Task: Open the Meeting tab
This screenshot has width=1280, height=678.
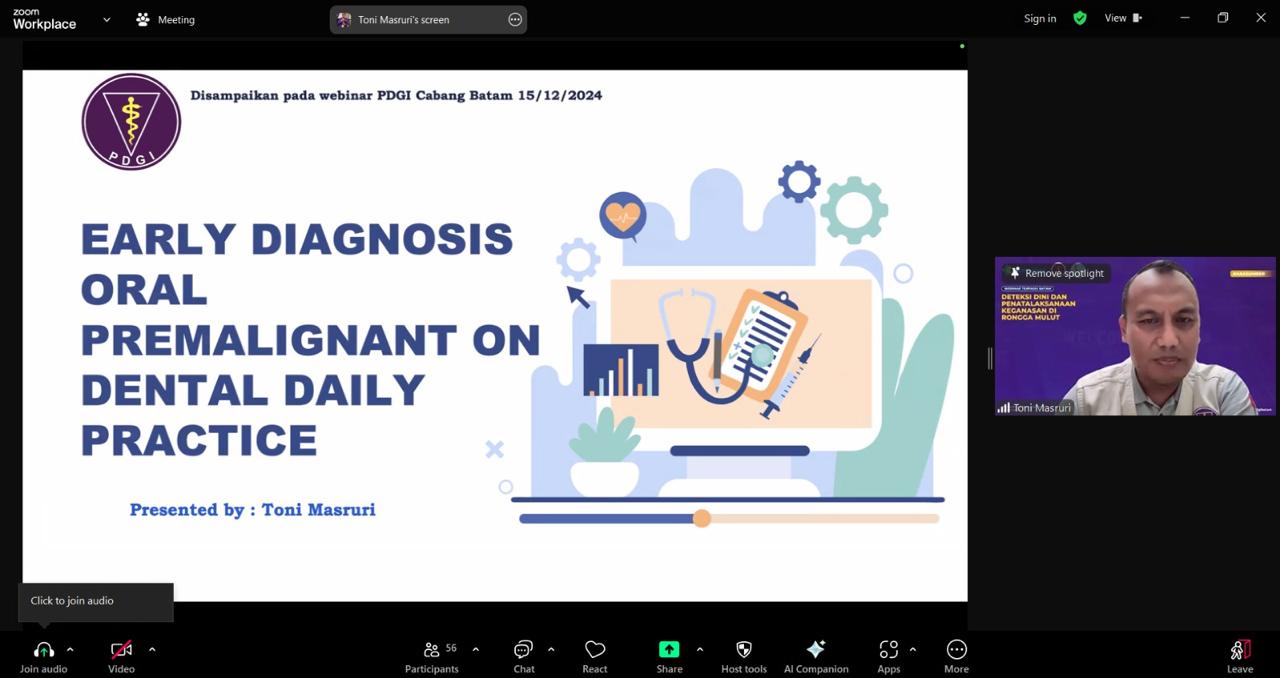Action: click(166, 19)
